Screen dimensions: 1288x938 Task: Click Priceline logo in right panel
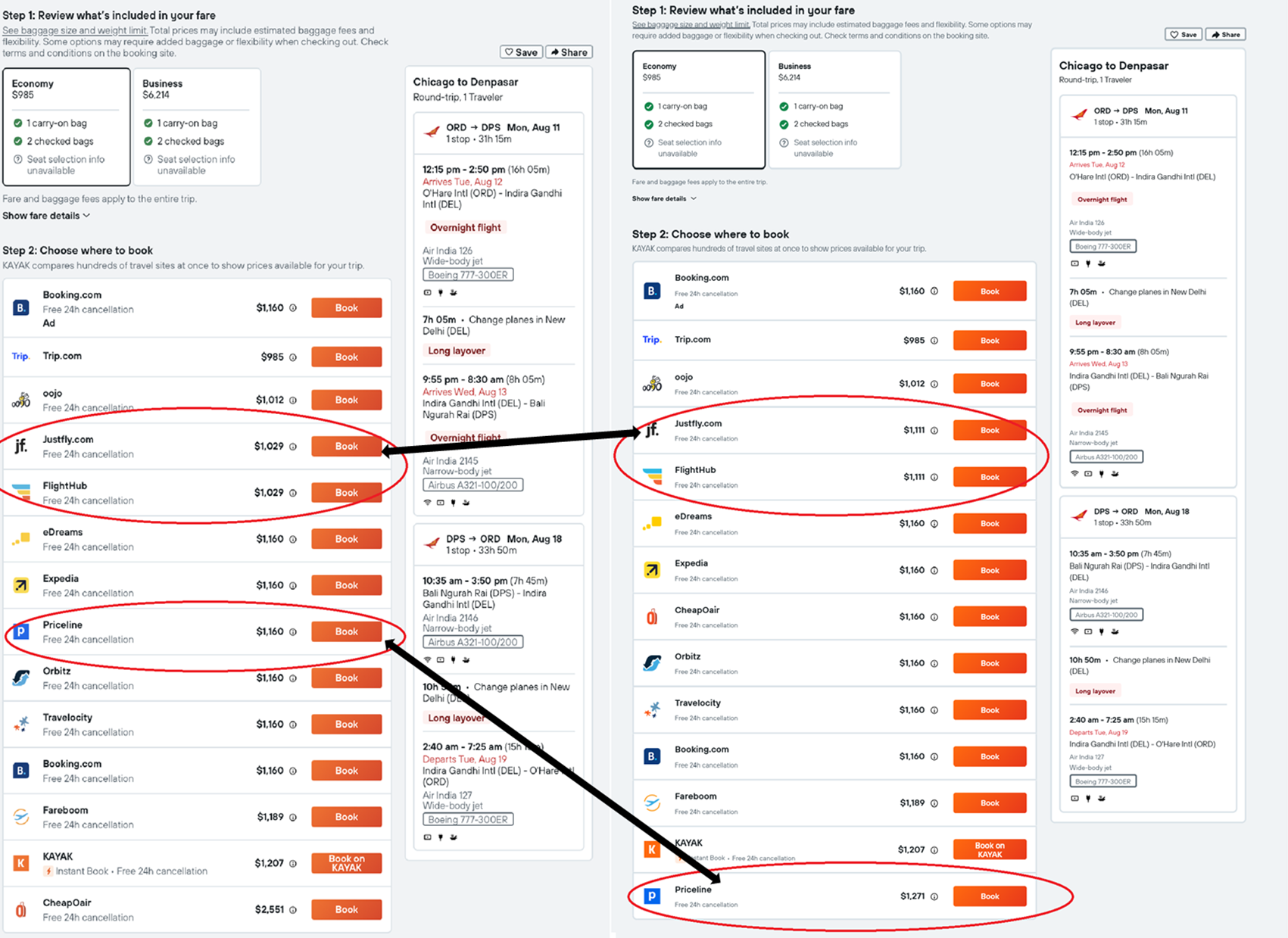point(652,896)
